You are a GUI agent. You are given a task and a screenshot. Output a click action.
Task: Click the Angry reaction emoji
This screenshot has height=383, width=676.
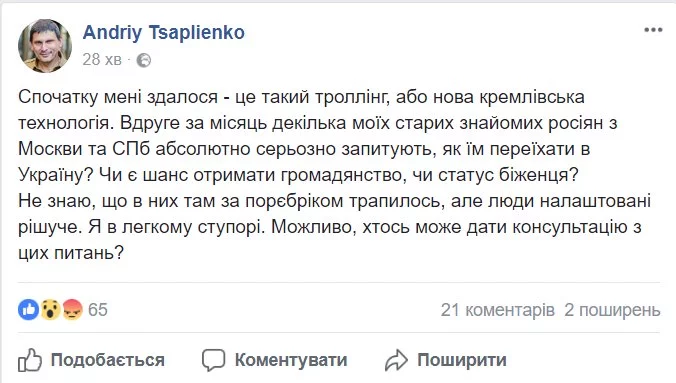pos(72,309)
